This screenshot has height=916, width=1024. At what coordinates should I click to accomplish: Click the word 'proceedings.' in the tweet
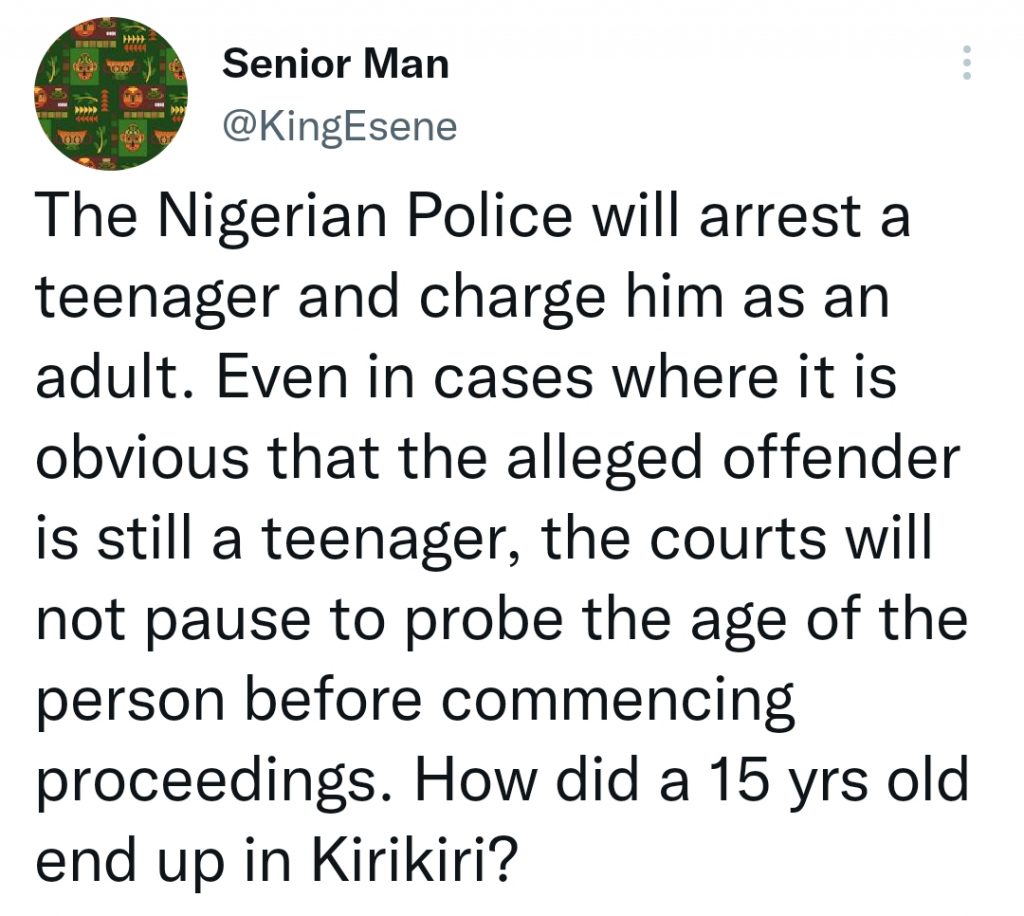tap(216, 783)
